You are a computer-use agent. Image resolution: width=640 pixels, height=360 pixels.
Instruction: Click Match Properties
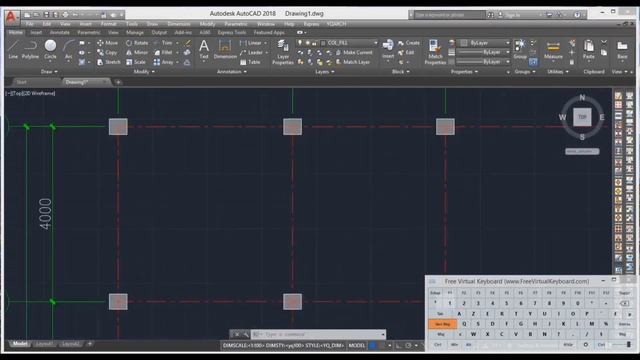pos(435,52)
